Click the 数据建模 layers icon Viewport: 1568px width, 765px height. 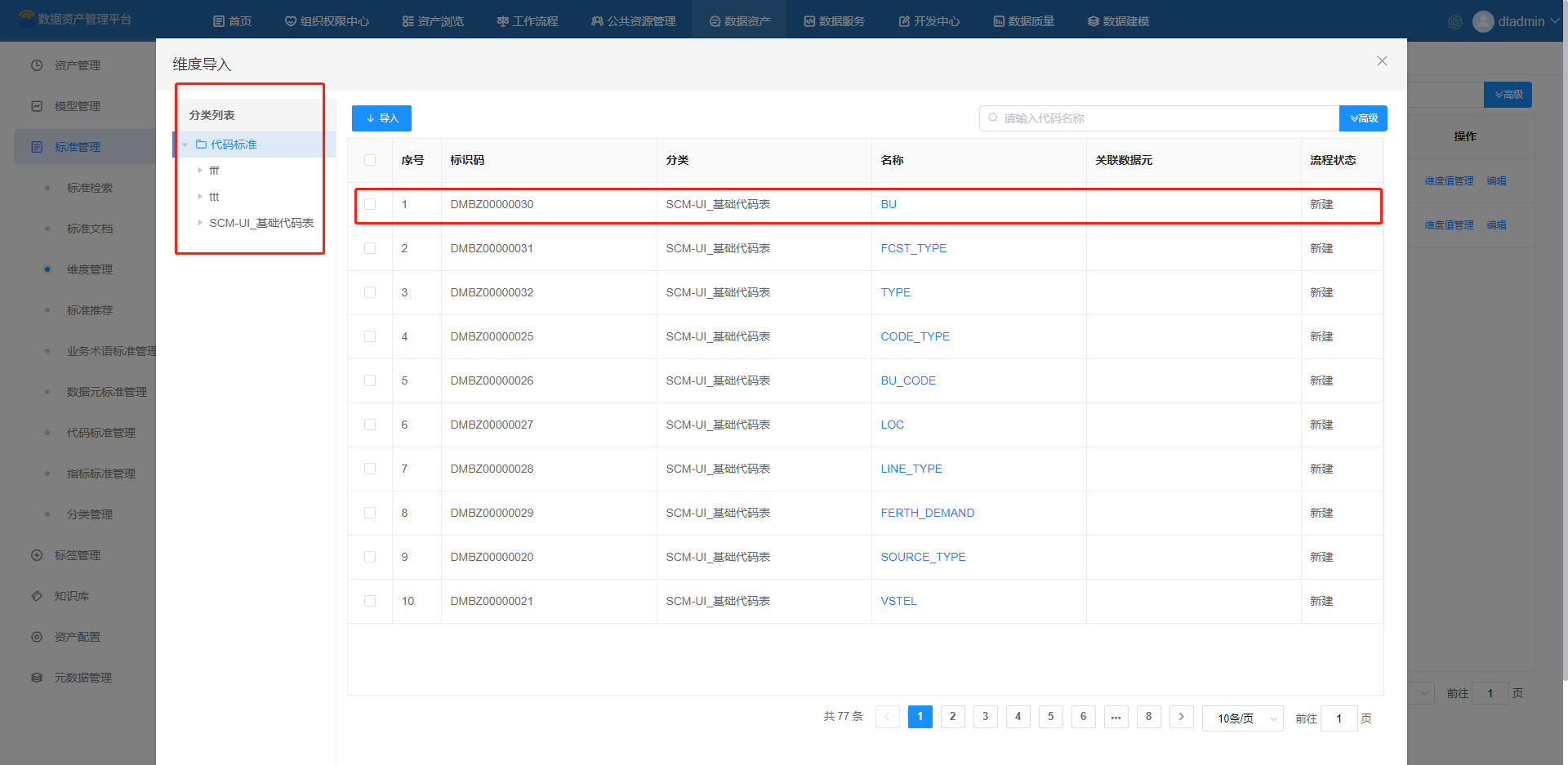tap(1094, 21)
